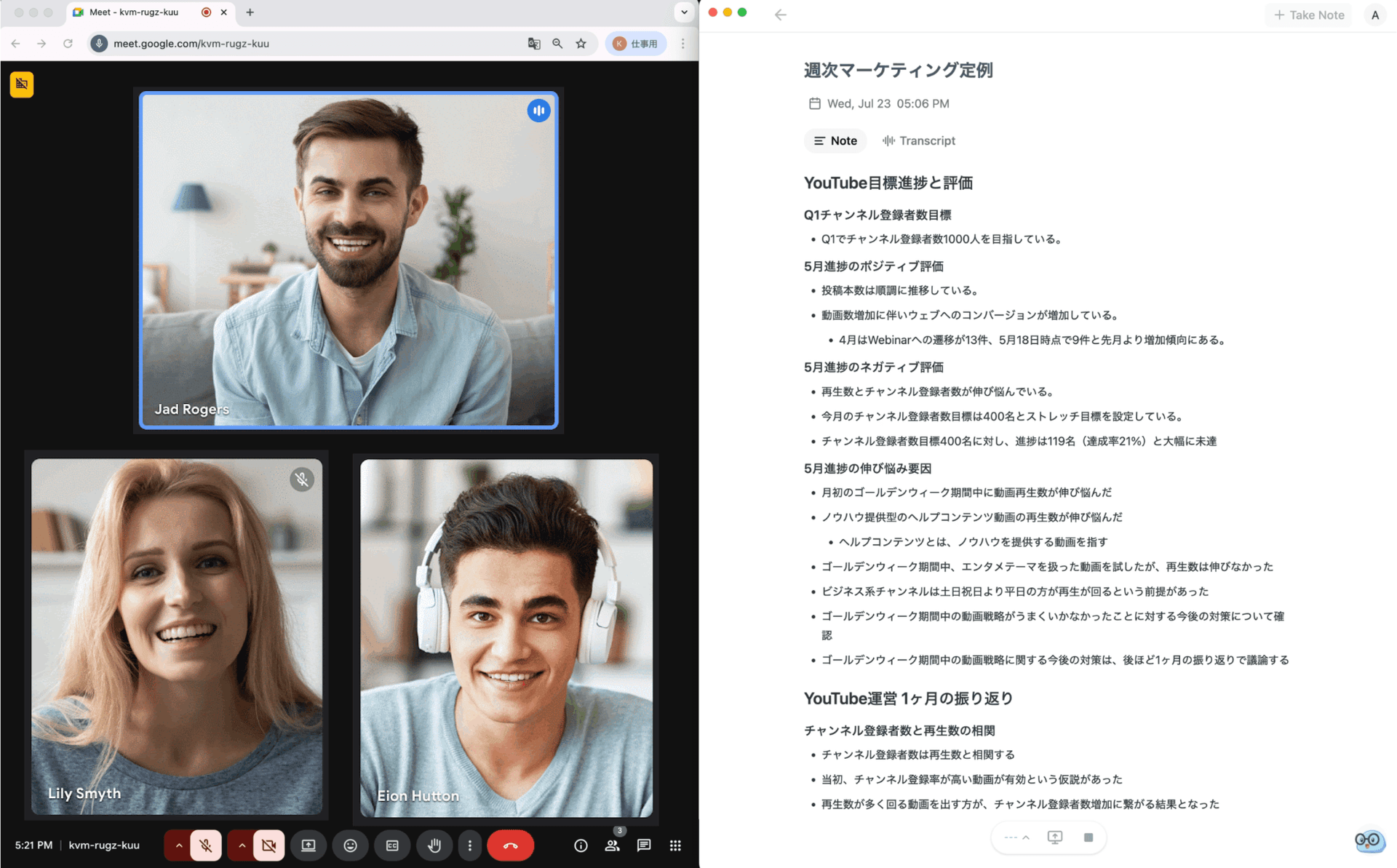This screenshot has height=868, width=1397.
Task: Click share screen icon in notes bottom bar
Action: [x=1055, y=837]
